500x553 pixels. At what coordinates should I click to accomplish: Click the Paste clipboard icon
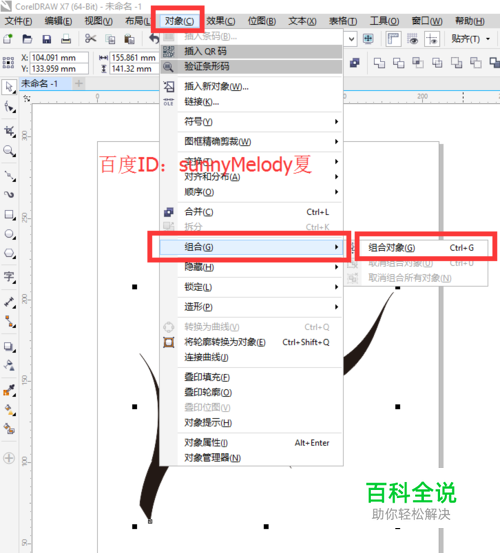(129, 39)
